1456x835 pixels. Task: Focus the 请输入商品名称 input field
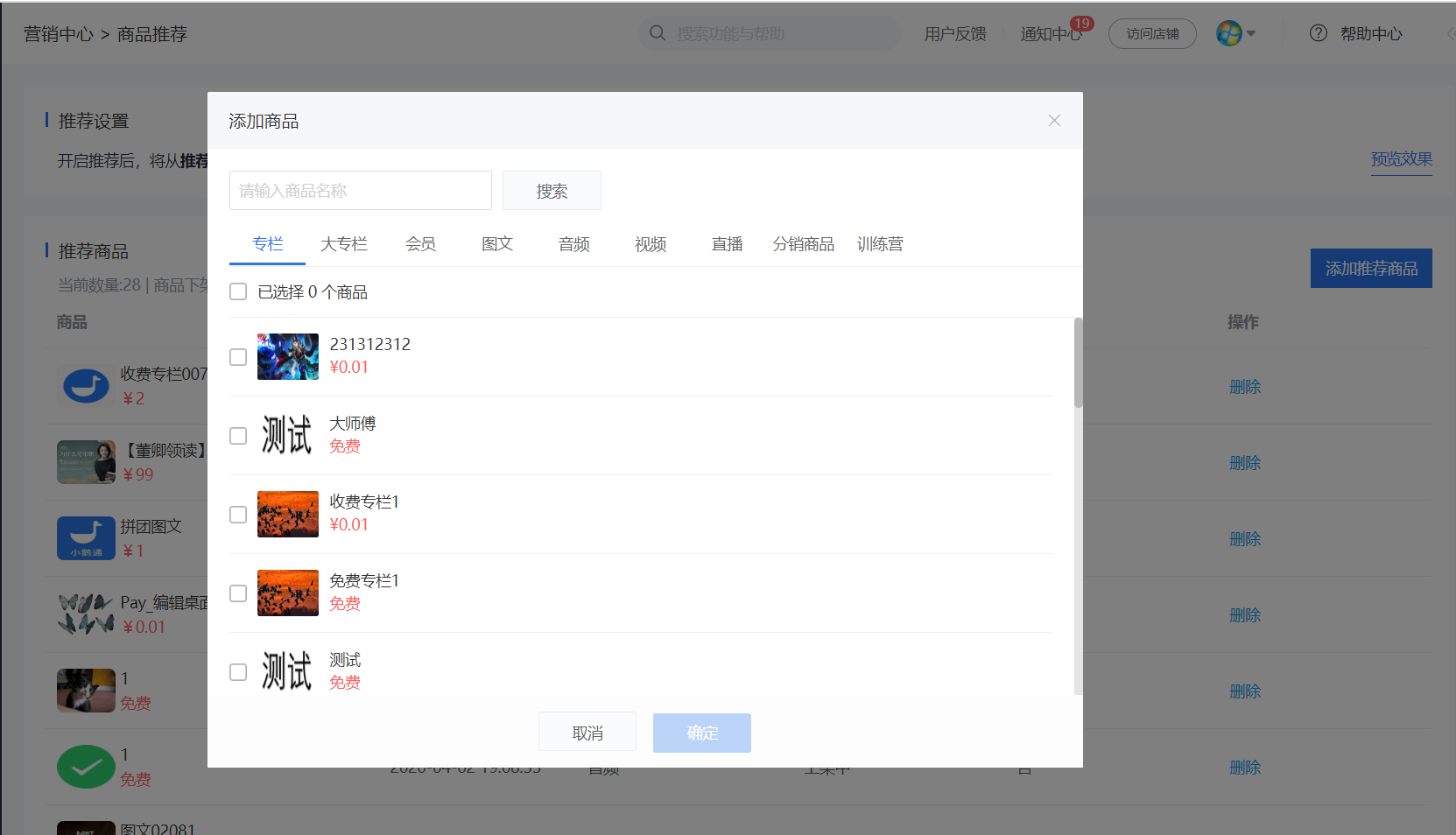pos(361,191)
